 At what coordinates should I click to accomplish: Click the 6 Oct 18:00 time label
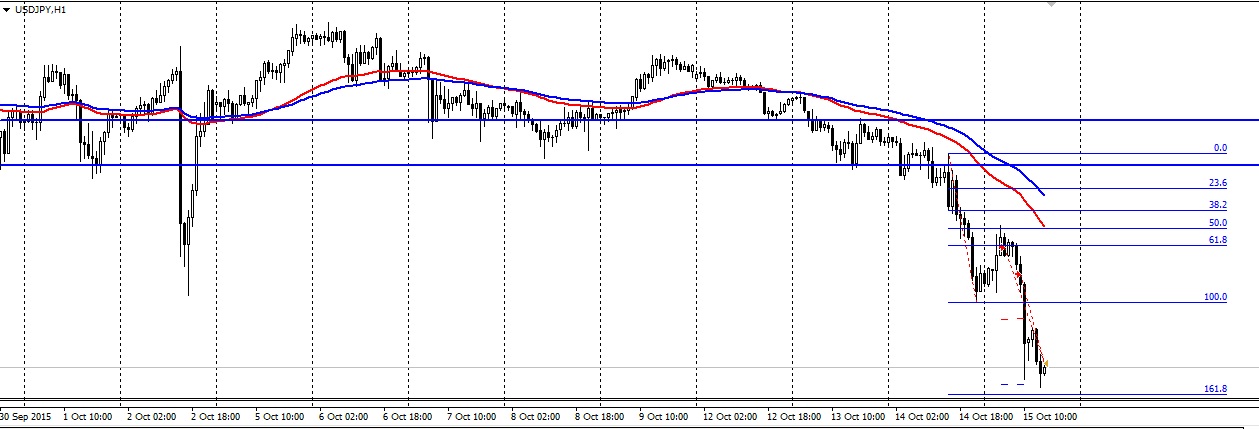click(x=408, y=415)
